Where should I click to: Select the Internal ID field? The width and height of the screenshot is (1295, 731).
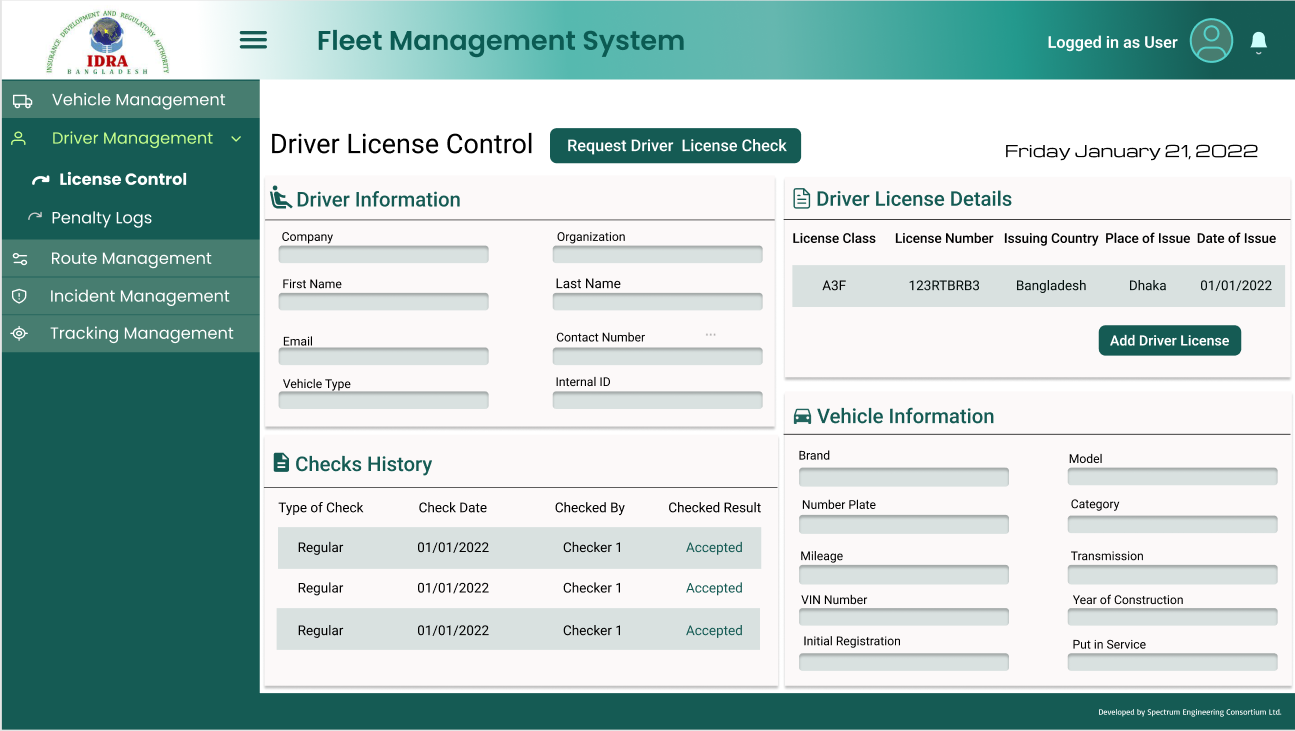[x=658, y=400]
